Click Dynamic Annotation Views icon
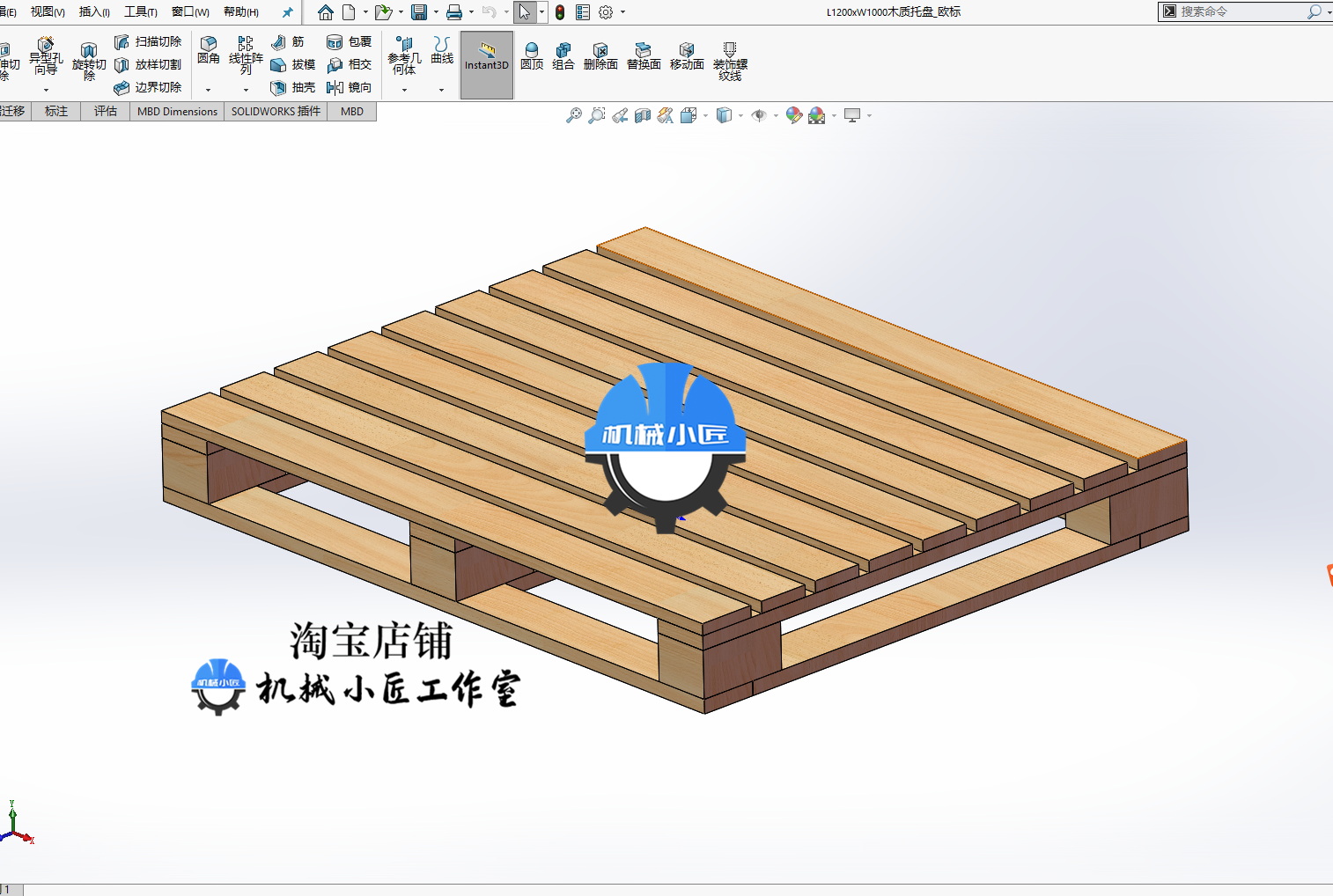 click(666, 115)
